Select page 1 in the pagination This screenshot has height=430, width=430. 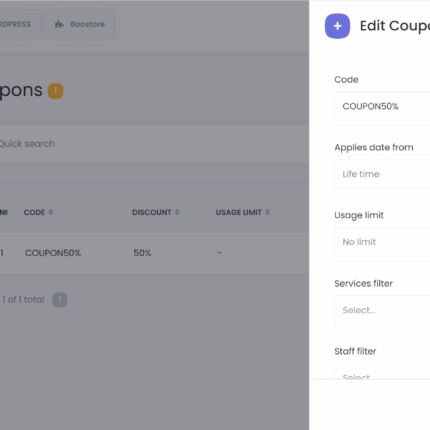[60, 300]
